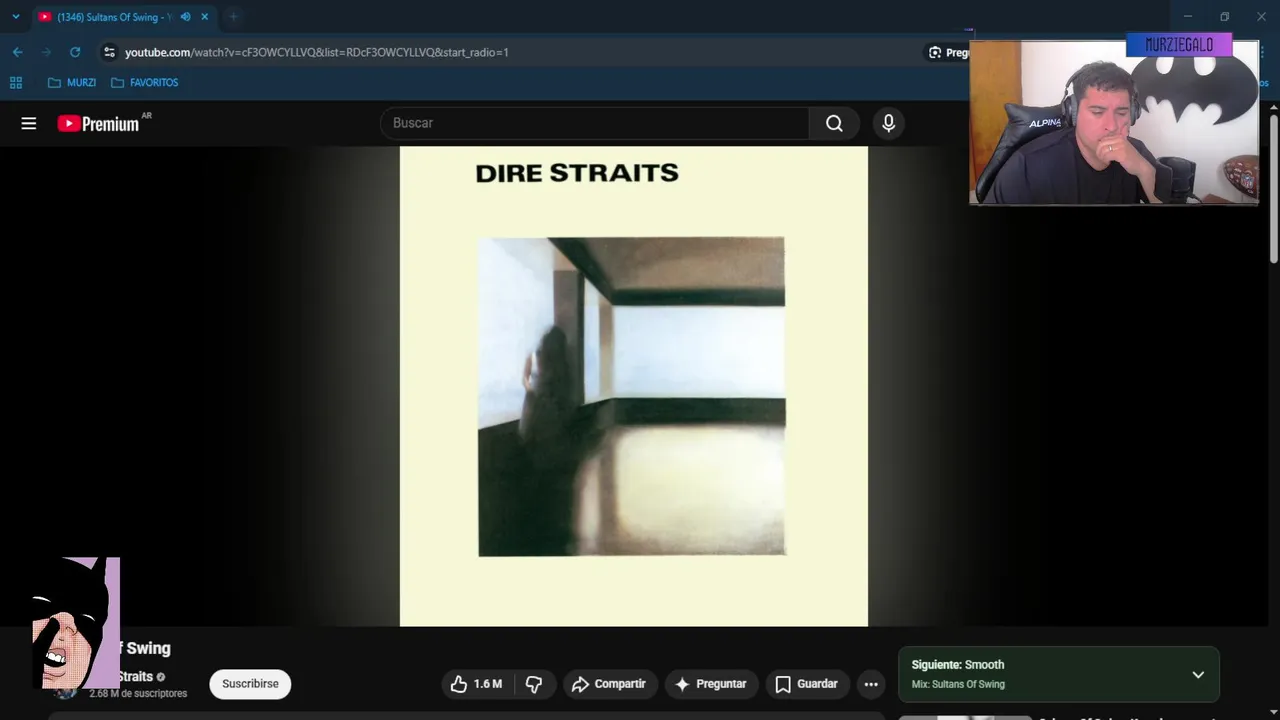Start voice search with microphone icon

[888, 123]
